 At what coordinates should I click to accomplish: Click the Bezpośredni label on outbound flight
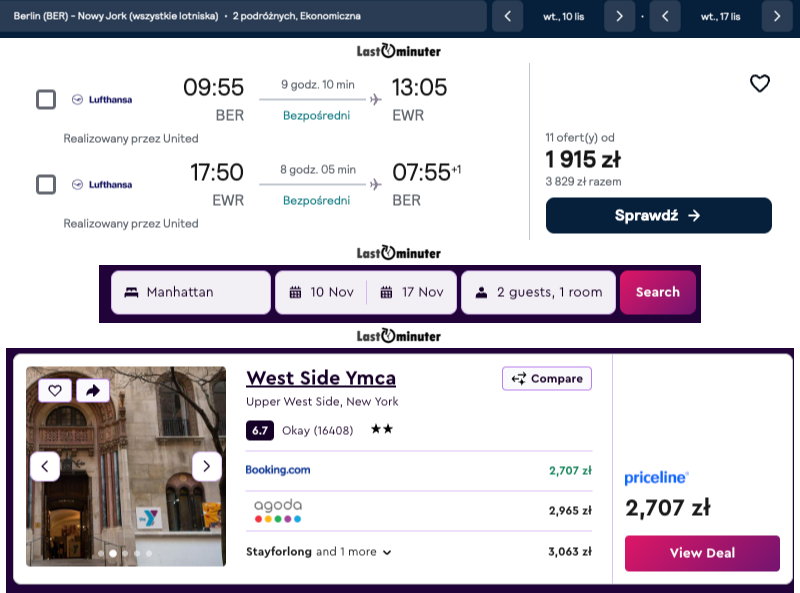click(x=316, y=116)
